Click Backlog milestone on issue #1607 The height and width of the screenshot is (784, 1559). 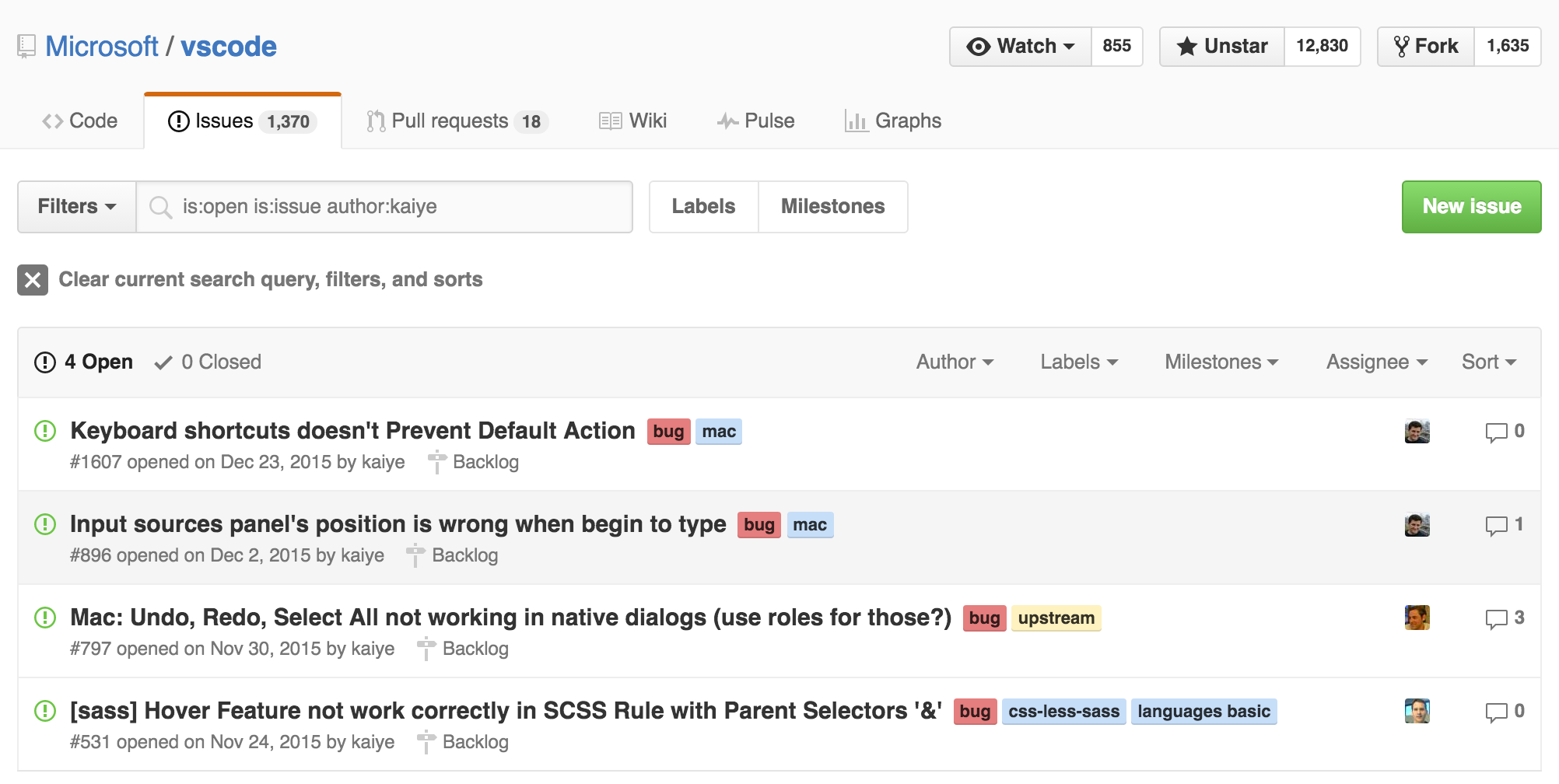[475, 462]
